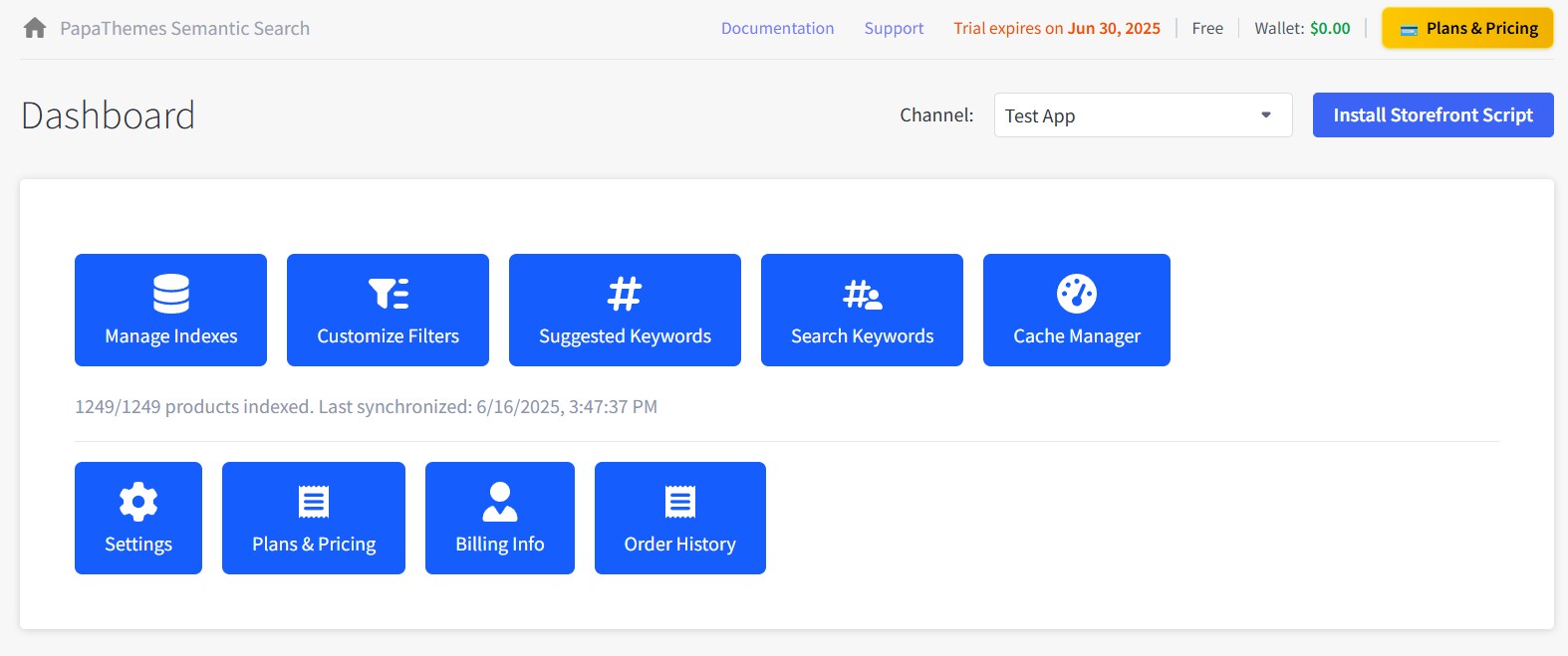Open PapaThemes Semantic Search title link
The width and height of the screenshot is (1568, 656).
(184, 28)
